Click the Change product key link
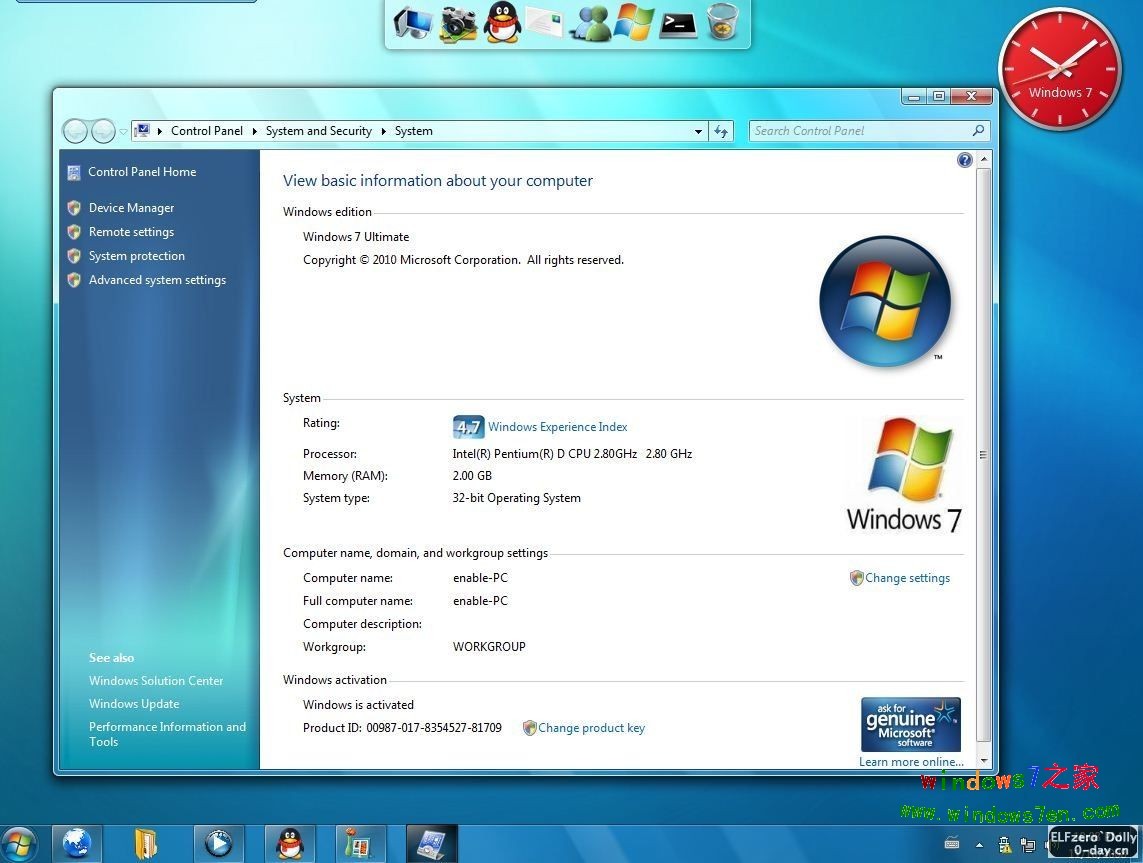The image size is (1143, 863). (591, 727)
